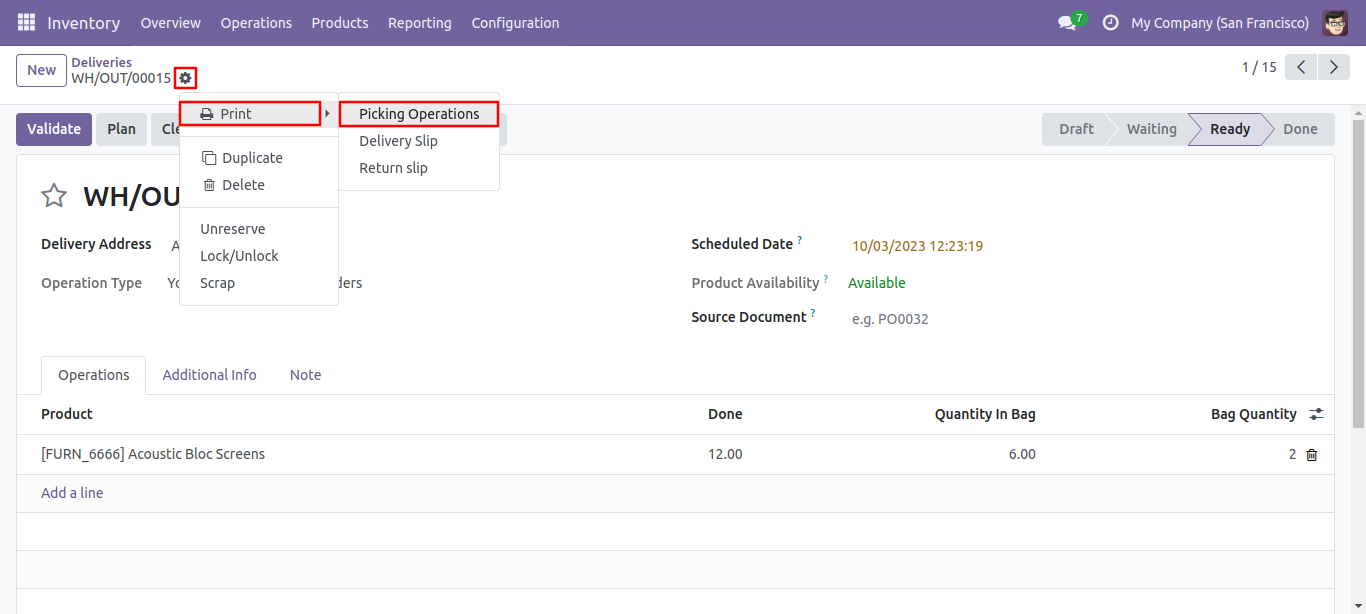
Task: Click the 1 / 15 record pager counter
Action: click(1259, 67)
